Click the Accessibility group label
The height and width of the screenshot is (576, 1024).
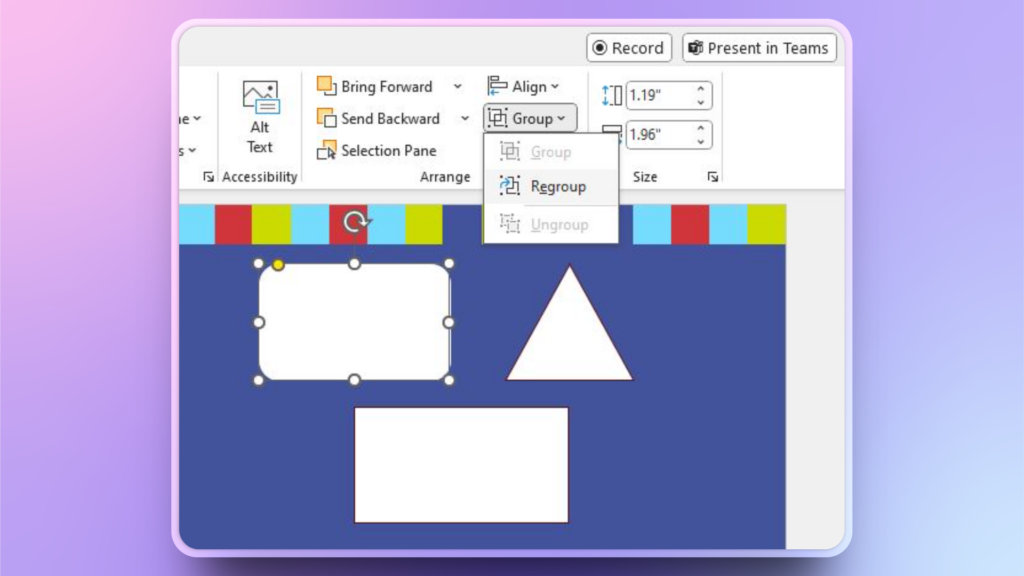coord(259,177)
